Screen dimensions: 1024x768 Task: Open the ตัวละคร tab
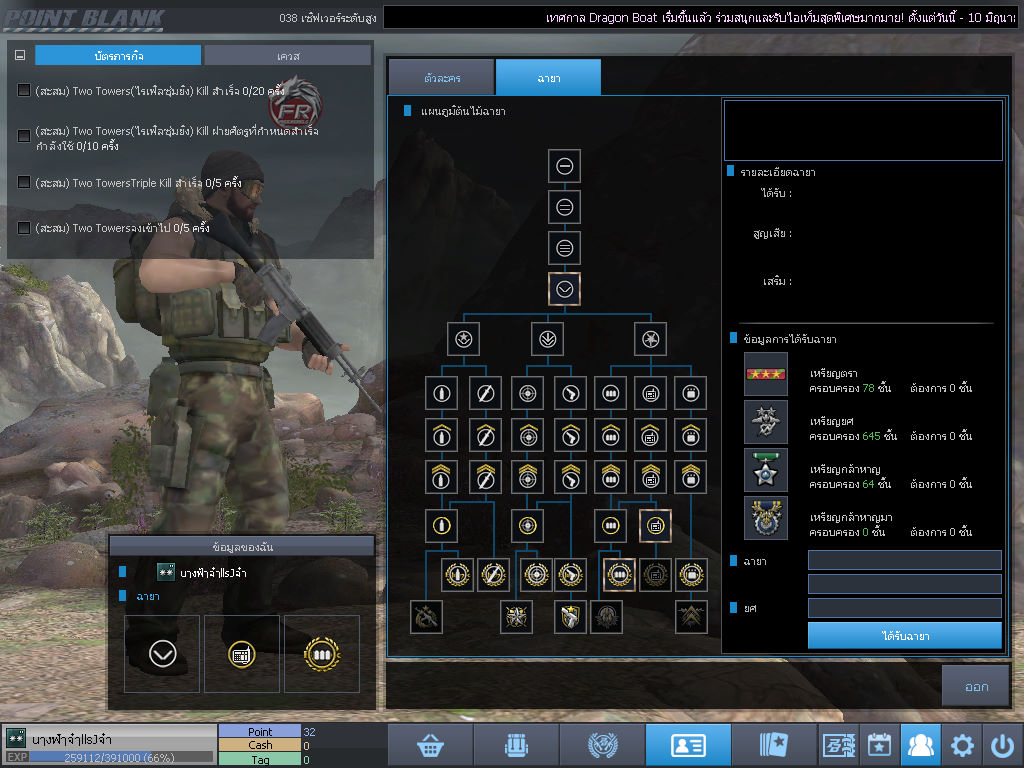pos(441,78)
